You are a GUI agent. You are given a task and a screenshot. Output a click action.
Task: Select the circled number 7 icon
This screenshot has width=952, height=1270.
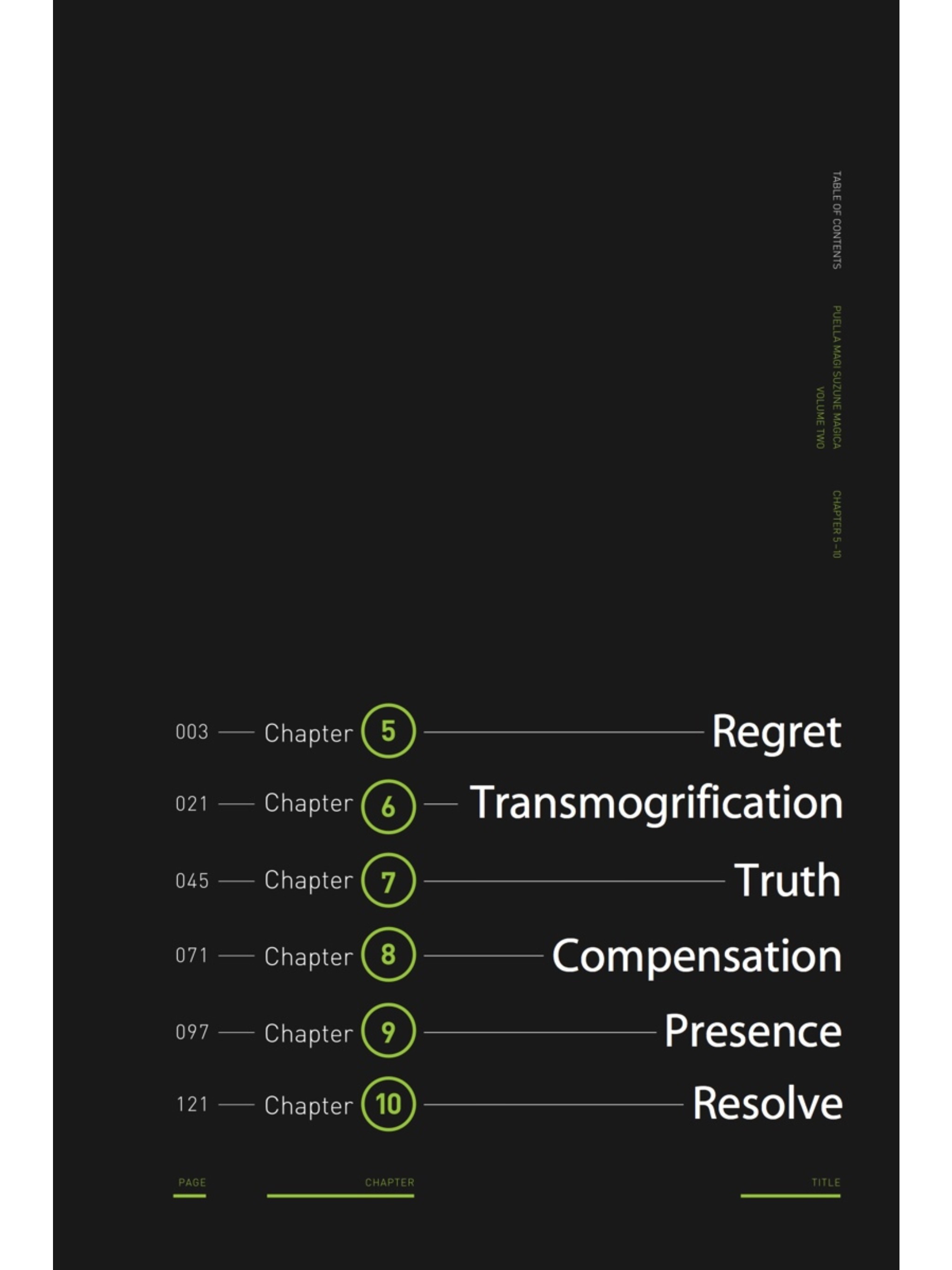388,880
